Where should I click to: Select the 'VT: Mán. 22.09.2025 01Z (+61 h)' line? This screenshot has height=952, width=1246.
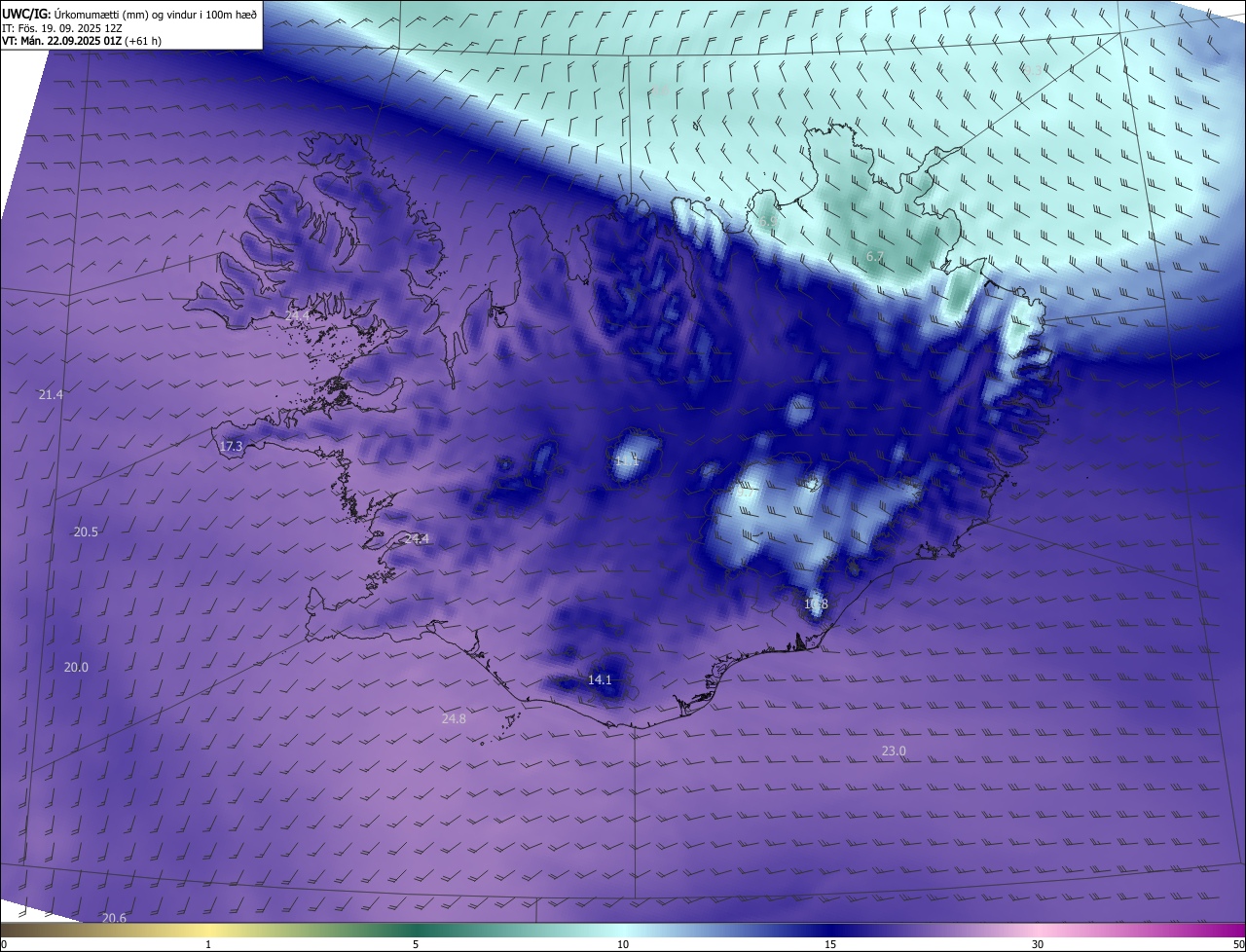[x=82, y=41]
